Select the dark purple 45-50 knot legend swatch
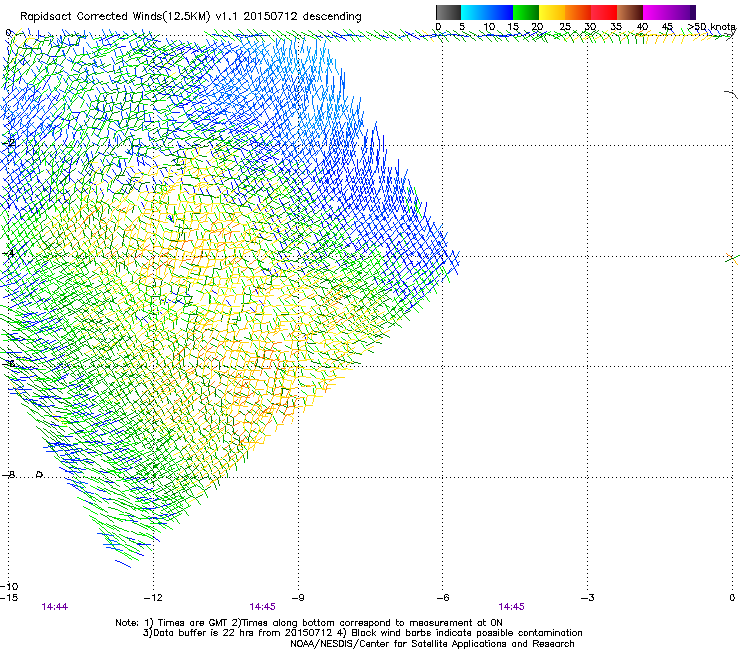 pyautogui.click(x=682, y=12)
